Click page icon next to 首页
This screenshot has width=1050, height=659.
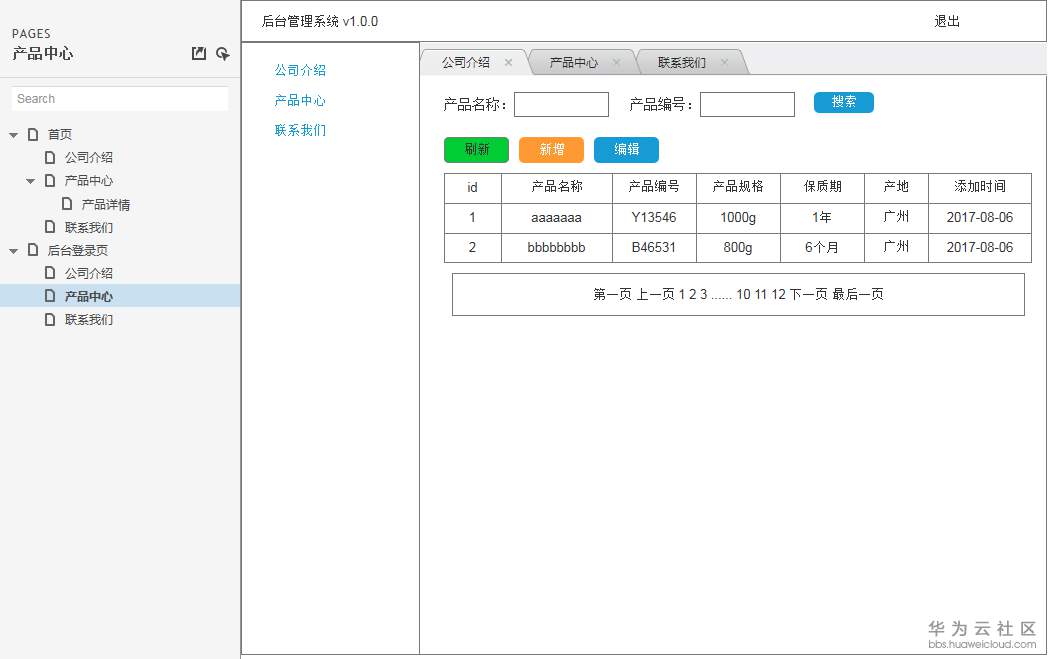pos(33,134)
